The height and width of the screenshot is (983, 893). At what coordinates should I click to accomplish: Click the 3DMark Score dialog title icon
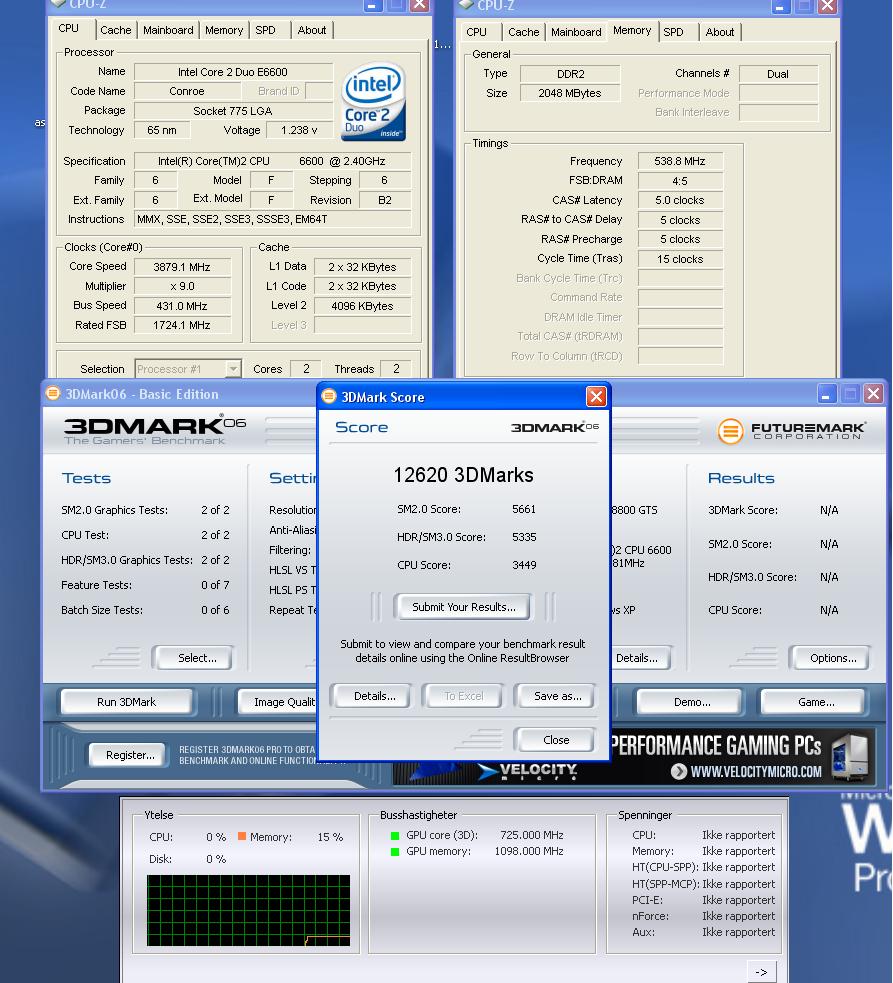pos(329,396)
